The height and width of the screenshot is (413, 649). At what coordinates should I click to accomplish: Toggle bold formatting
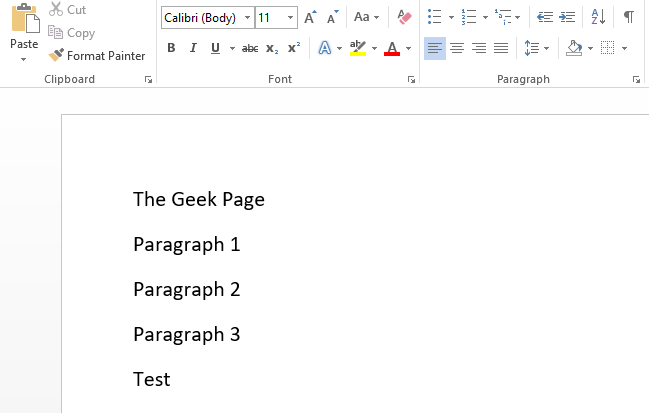coord(171,48)
